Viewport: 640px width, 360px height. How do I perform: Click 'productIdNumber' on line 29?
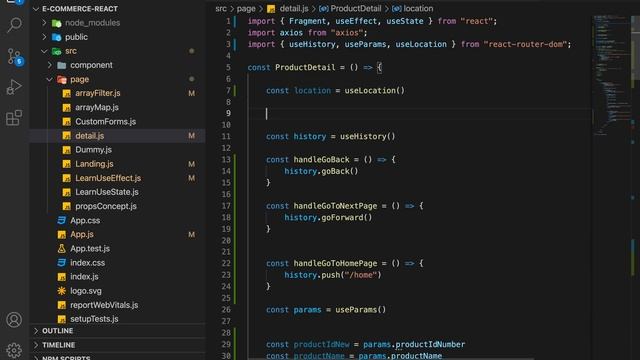point(430,344)
